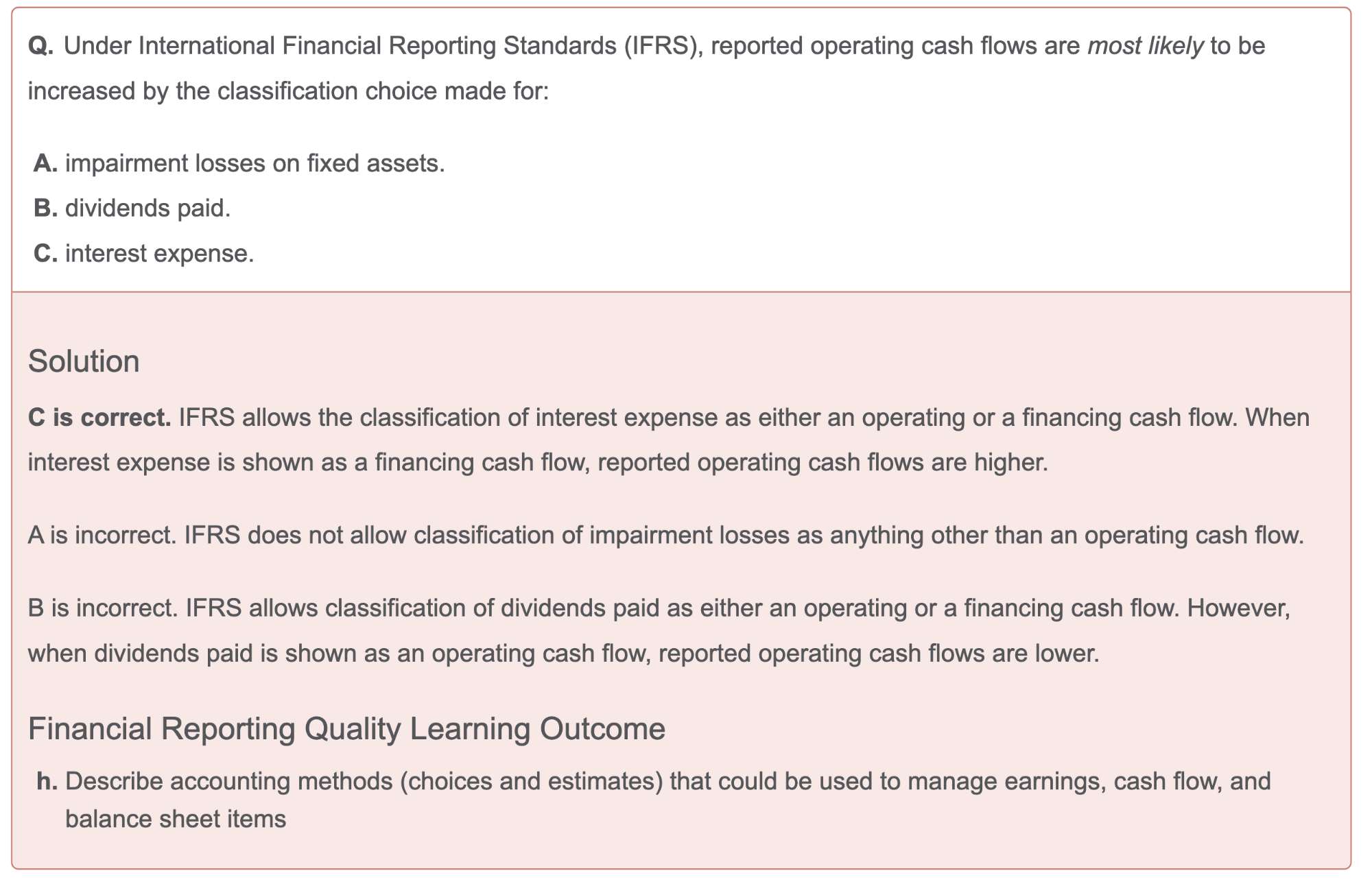
Task: Click the "B is incorrect" explanation start
Action: point(103,608)
